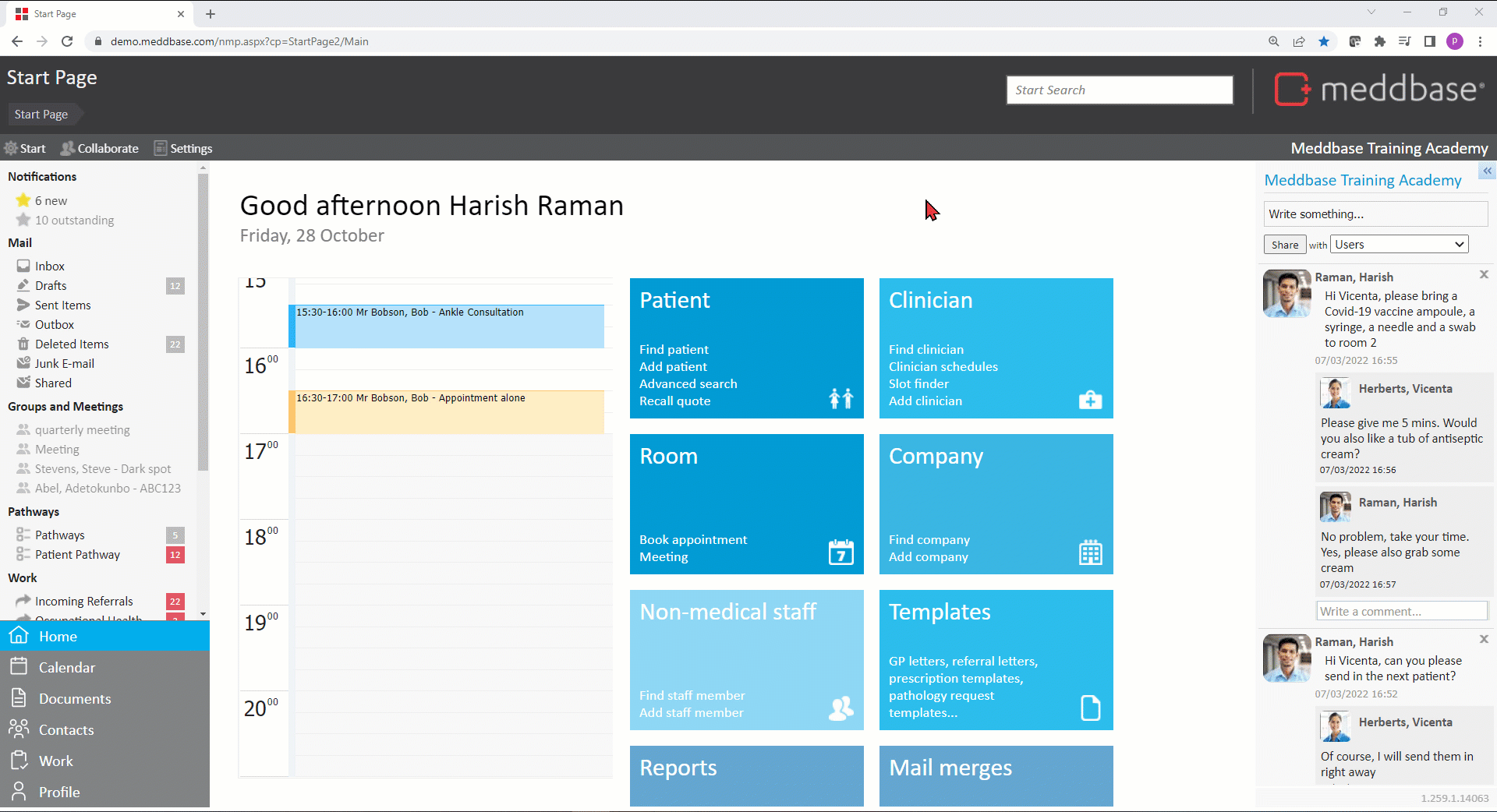
Task: Switch to the Calendar section
Action: tap(66, 668)
